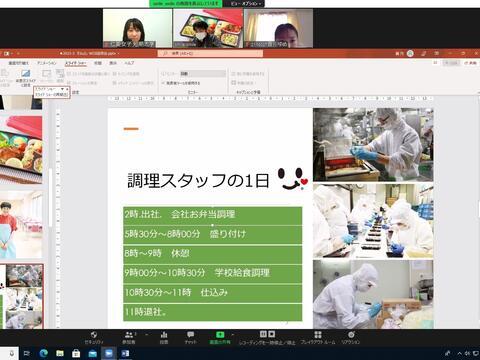Image resolution: width=480 pixels, height=360 pixels.
Task: Click the green screen-sharing notice banner
Action: tap(186, 3)
